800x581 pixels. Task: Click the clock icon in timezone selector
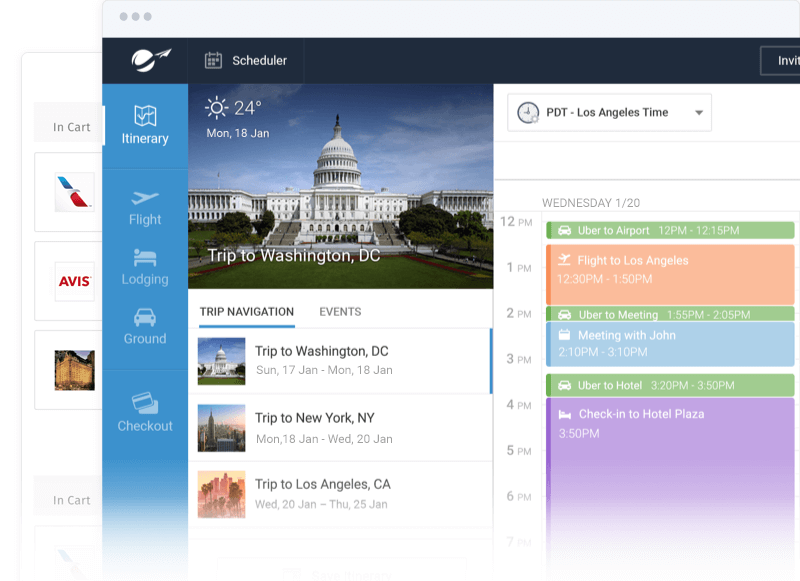[x=528, y=113]
